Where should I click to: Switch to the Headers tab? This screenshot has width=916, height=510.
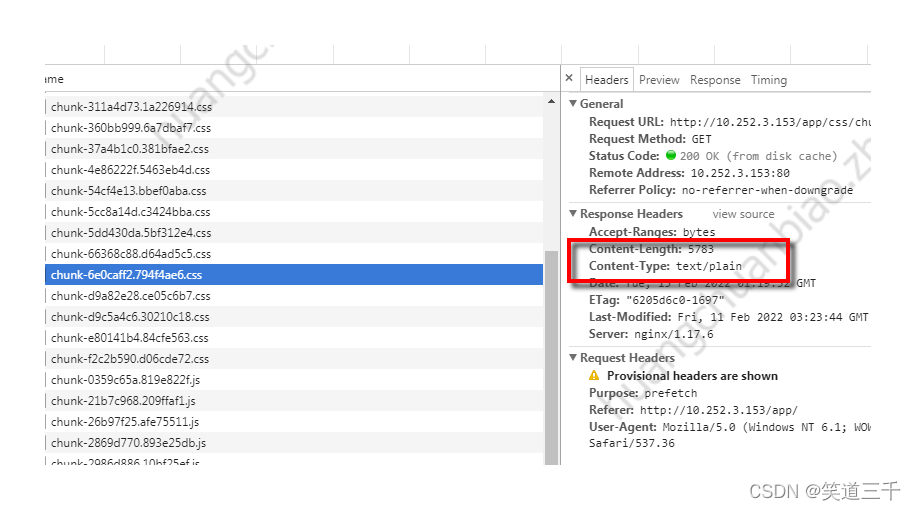pyautogui.click(x=606, y=79)
